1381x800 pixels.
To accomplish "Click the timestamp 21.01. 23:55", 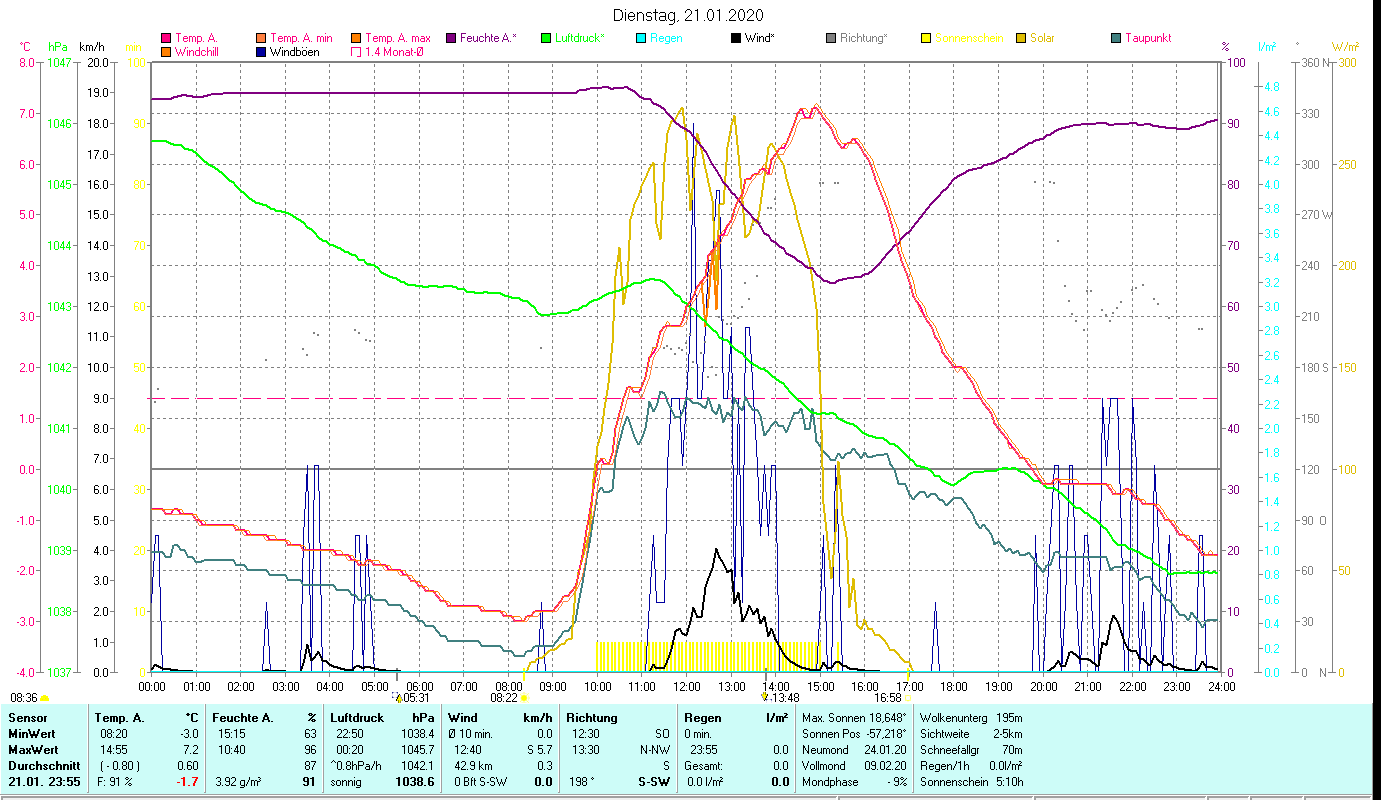I will coord(46,782).
